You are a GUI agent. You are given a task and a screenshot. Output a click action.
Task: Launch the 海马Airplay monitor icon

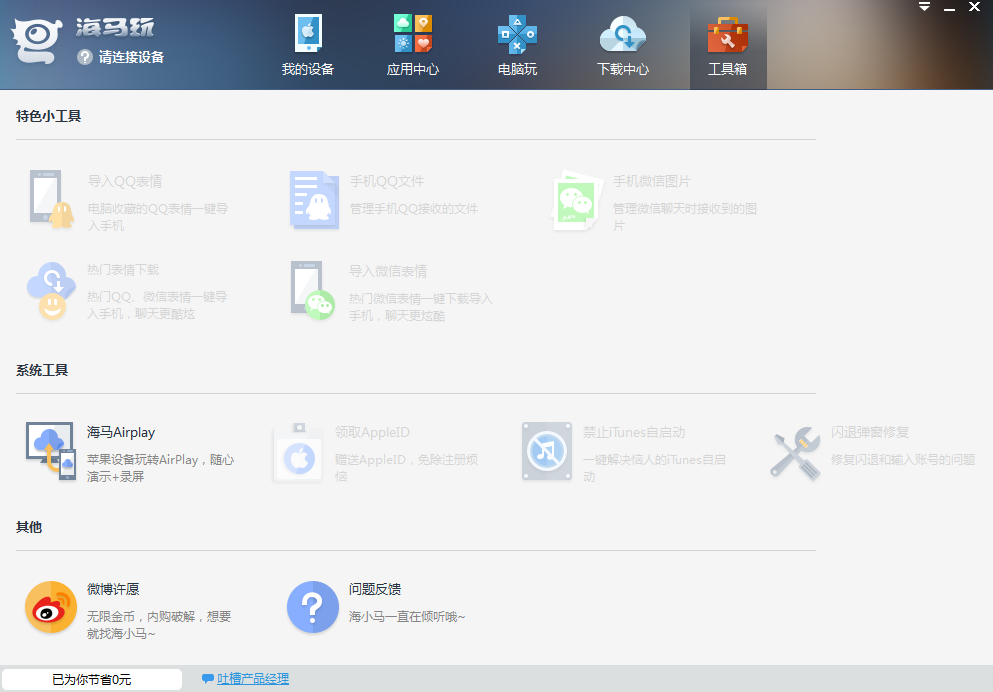coord(51,450)
